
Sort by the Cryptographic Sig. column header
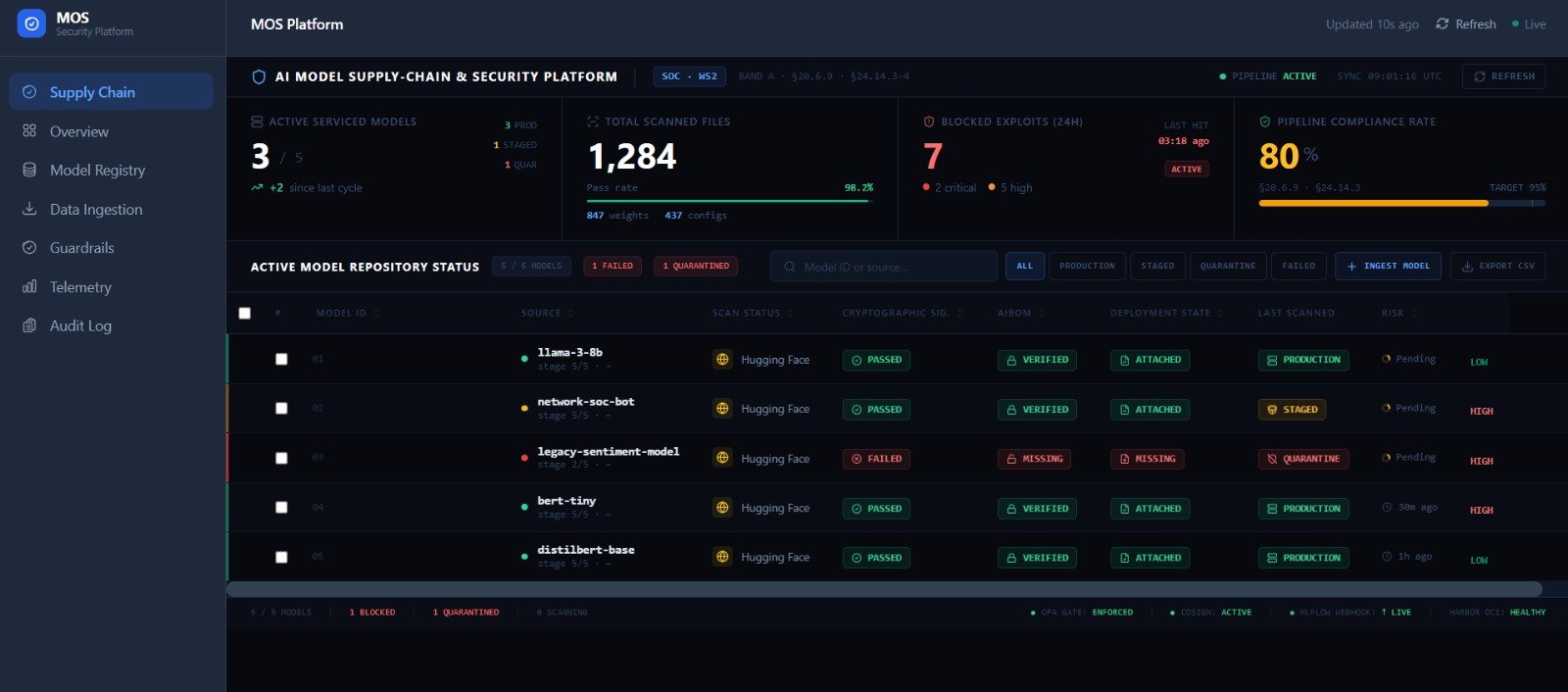pyautogui.click(x=903, y=313)
